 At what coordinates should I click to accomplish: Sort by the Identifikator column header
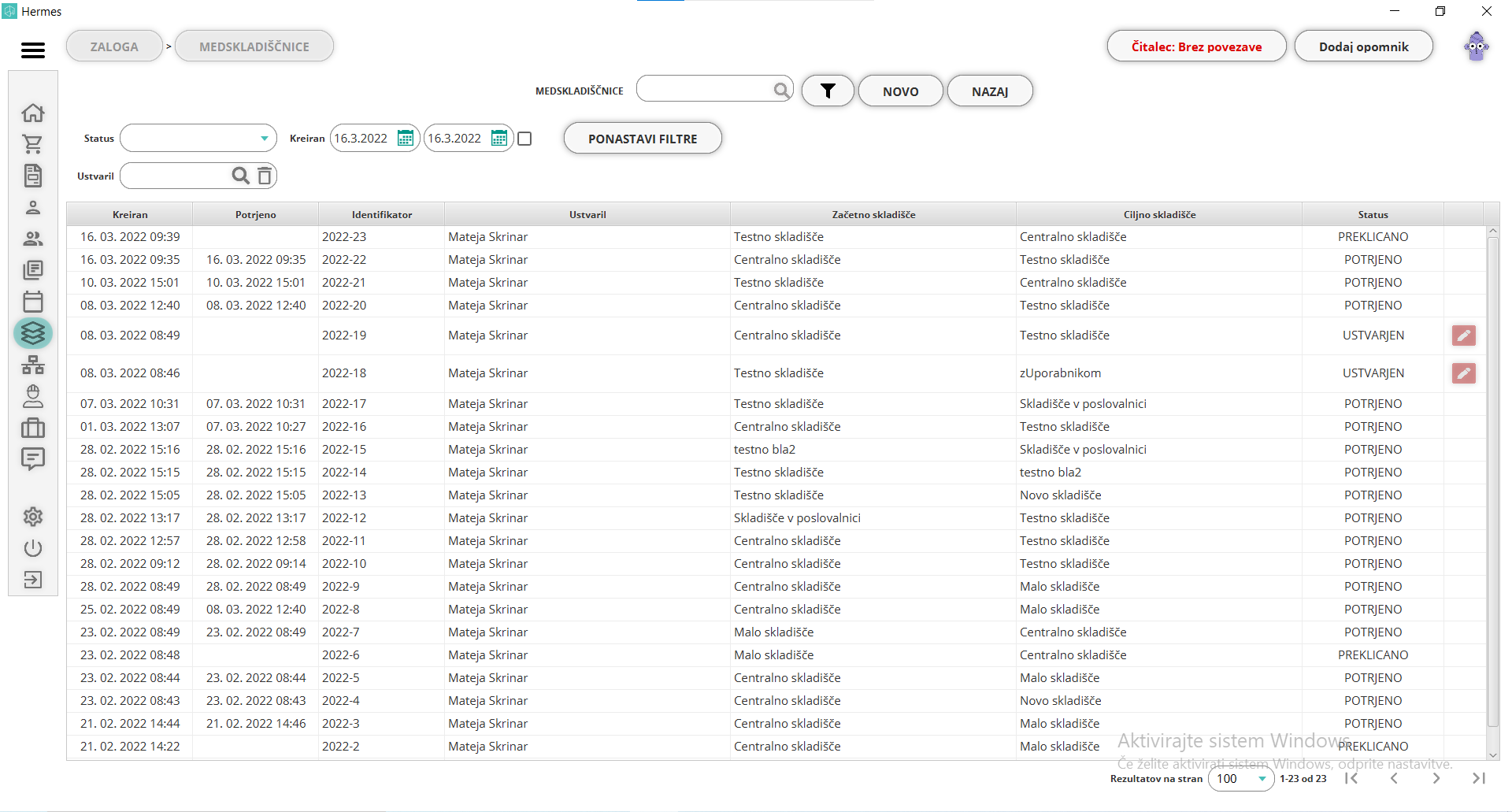(x=382, y=214)
